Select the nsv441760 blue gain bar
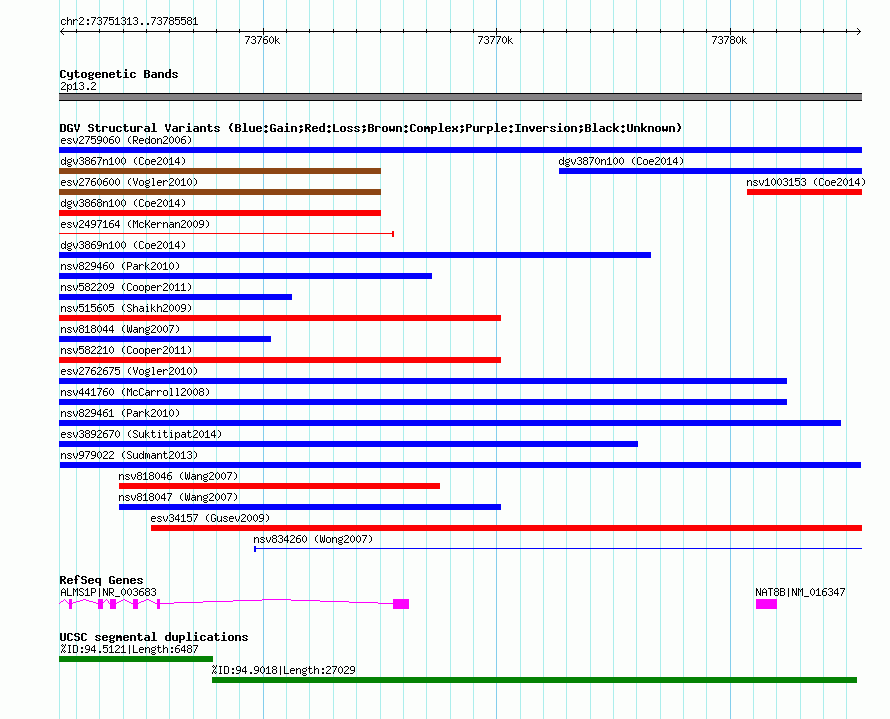 (423, 402)
